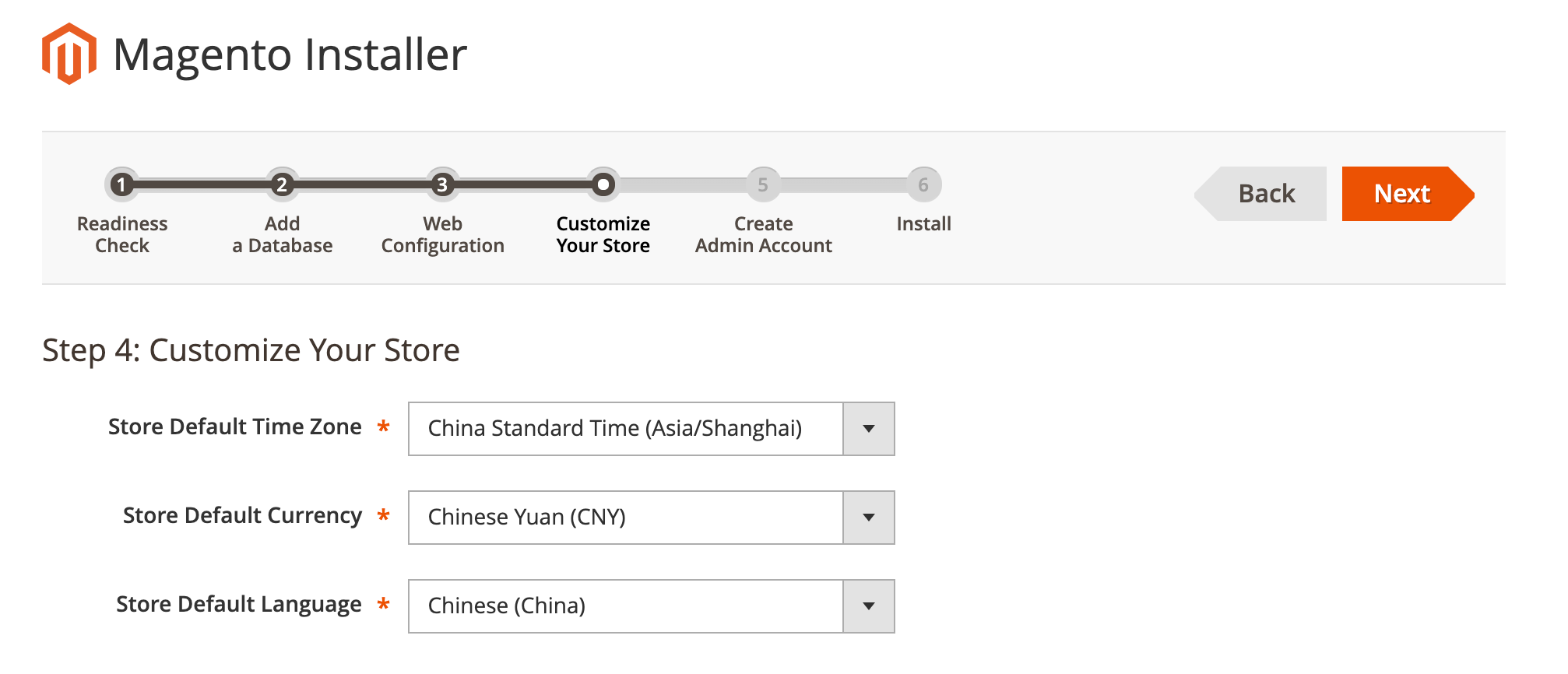Select the Create Admin Account step label
This screenshot has width=1568, height=674.
click(764, 234)
